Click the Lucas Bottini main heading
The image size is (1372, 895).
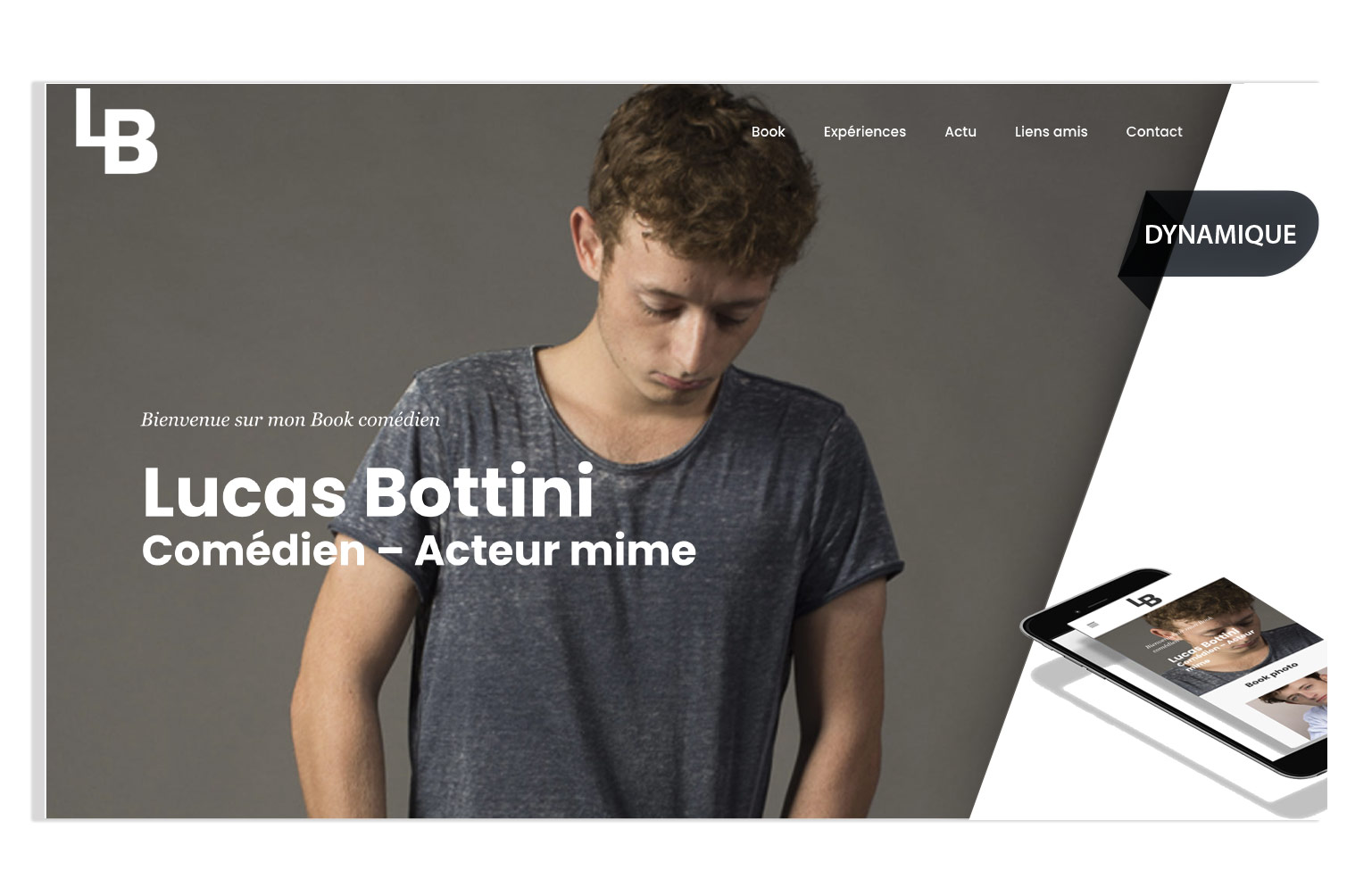tap(368, 491)
